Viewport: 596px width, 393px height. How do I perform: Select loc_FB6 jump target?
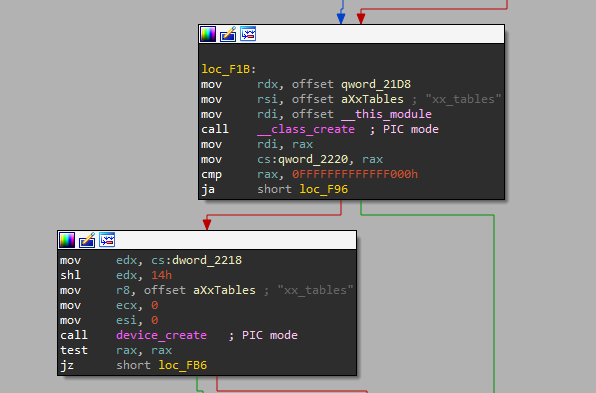[x=182, y=365]
